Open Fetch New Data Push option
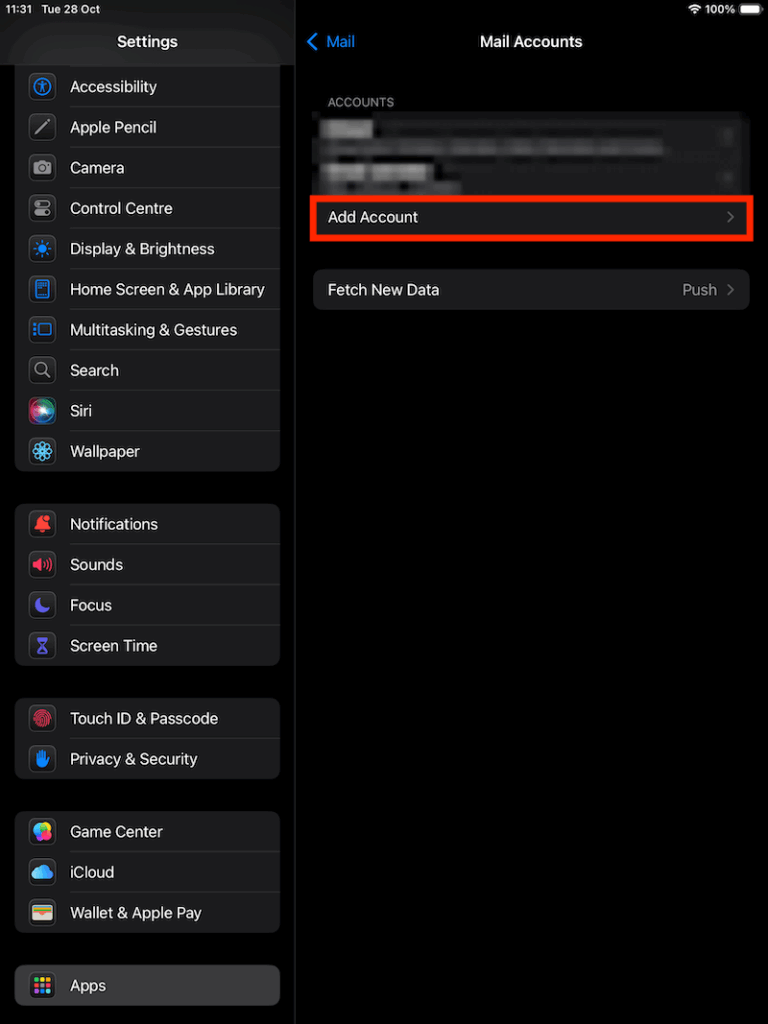Viewport: 768px width, 1024px height. 699,290
